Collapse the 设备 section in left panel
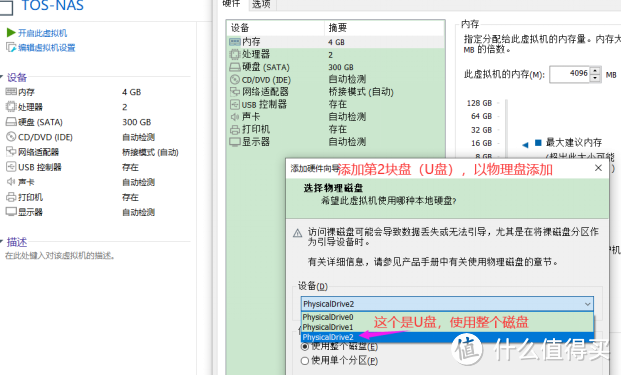The height and width of the screenshot is (376, 621). pos(2,76)
